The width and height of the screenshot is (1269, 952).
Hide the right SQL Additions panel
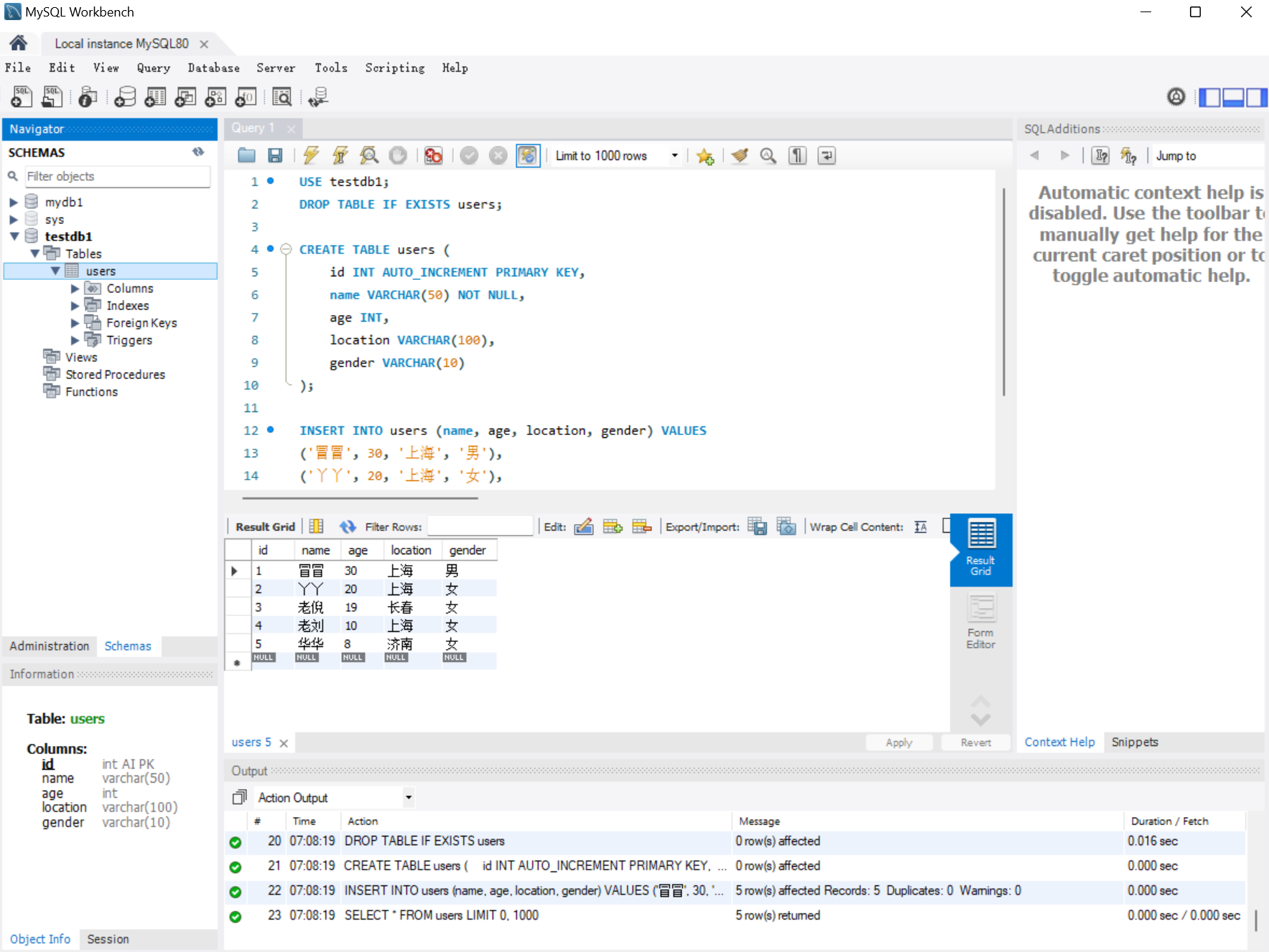1256,96
